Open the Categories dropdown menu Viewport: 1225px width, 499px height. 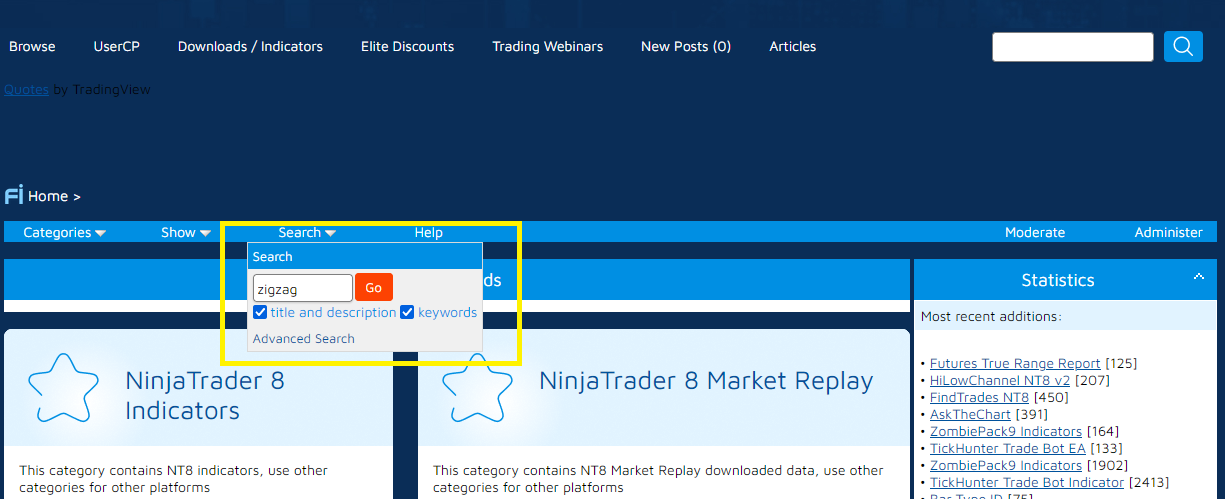click(64, 232)
